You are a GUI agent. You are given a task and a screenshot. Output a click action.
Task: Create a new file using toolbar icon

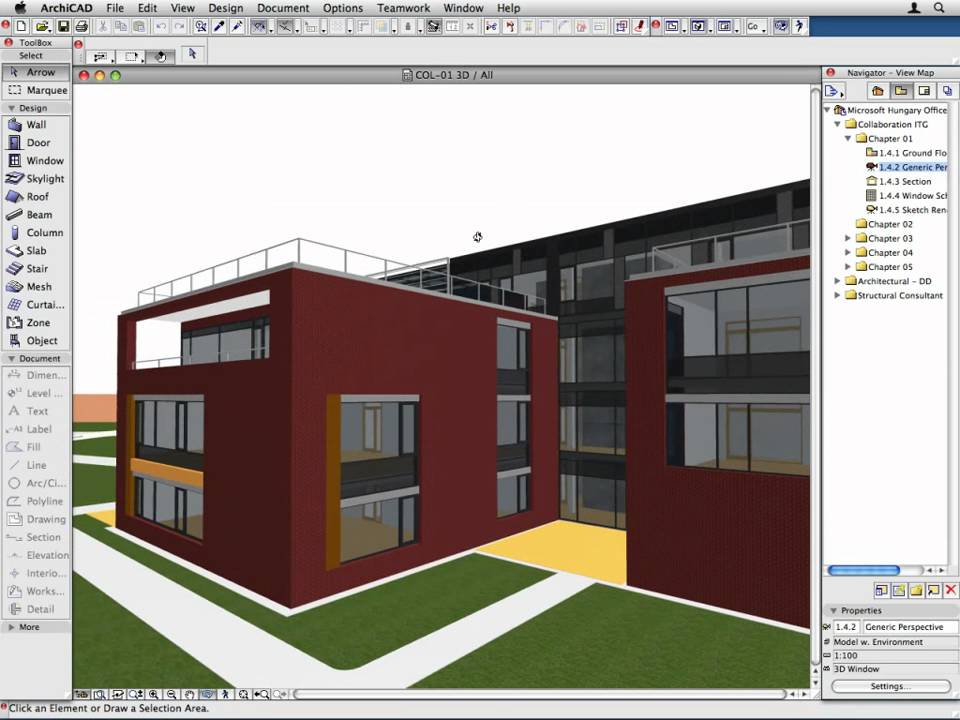pos(22,26)
